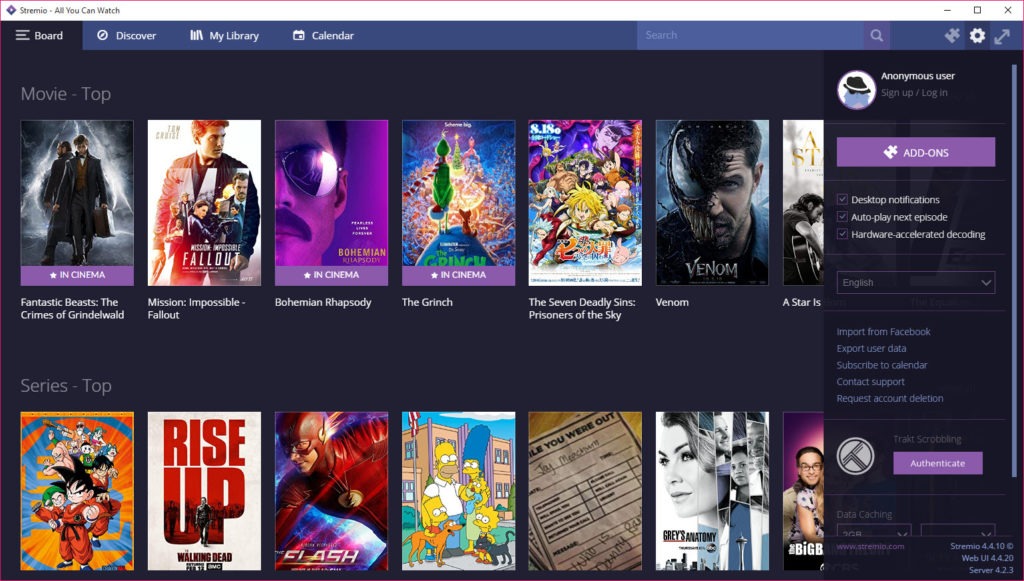Click the Anonymous user avatar
Image resolution: width=1024 pixels, height=581 pixels.
pyautogui.click(x=856, y=89)
